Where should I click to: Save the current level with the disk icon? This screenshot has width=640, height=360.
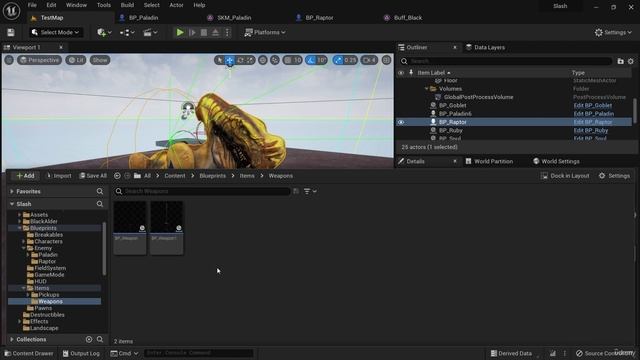point(11,32)
